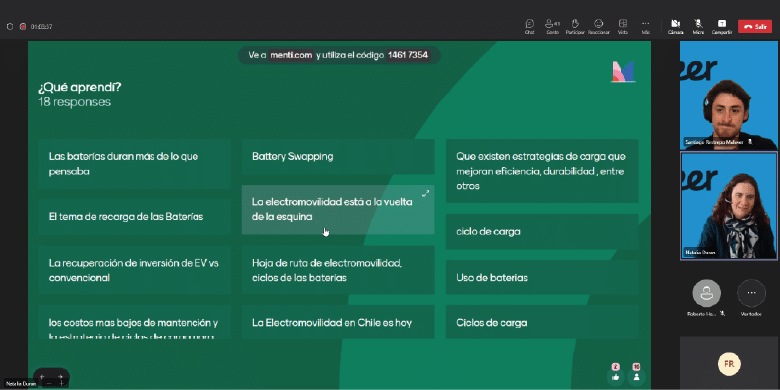Click the Menti participants count icon
Screen dimensions: 780x390
(x=636, y=374)
